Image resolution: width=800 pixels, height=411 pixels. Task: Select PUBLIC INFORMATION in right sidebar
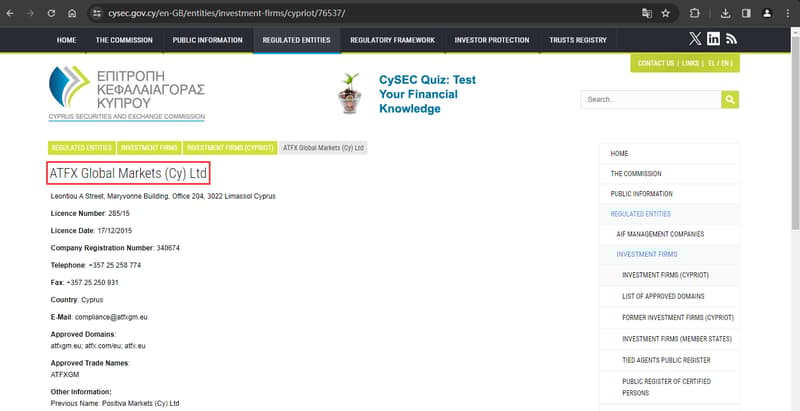tap(669, 194)
